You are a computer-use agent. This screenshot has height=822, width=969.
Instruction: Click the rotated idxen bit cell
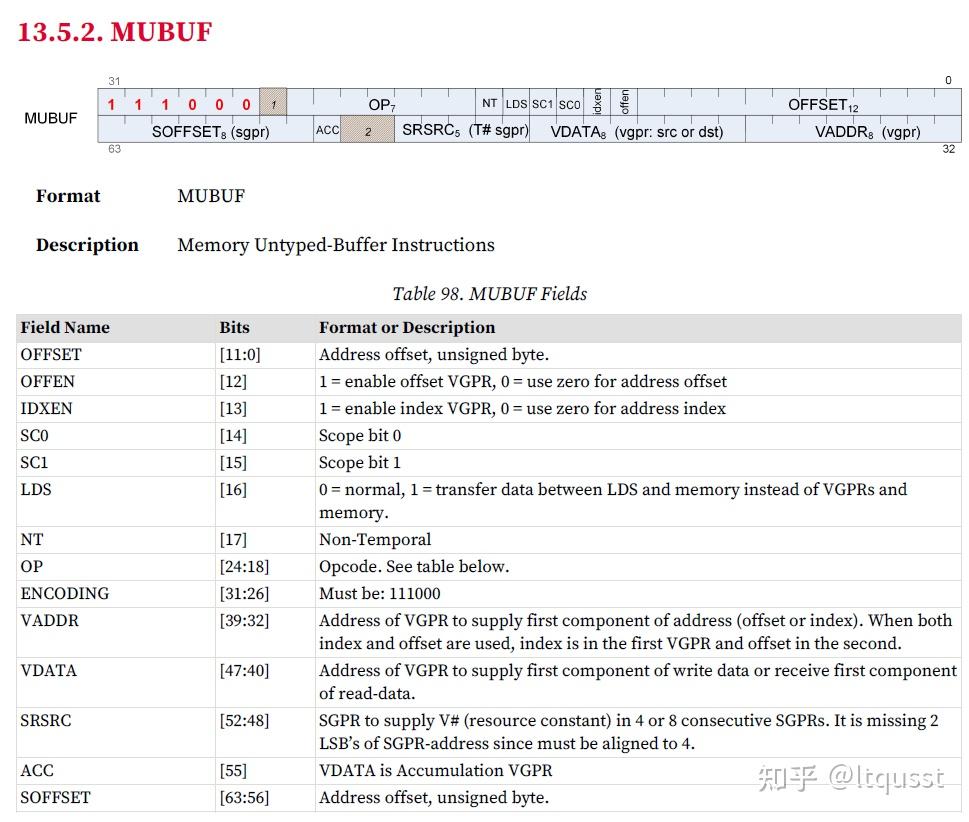597,103
